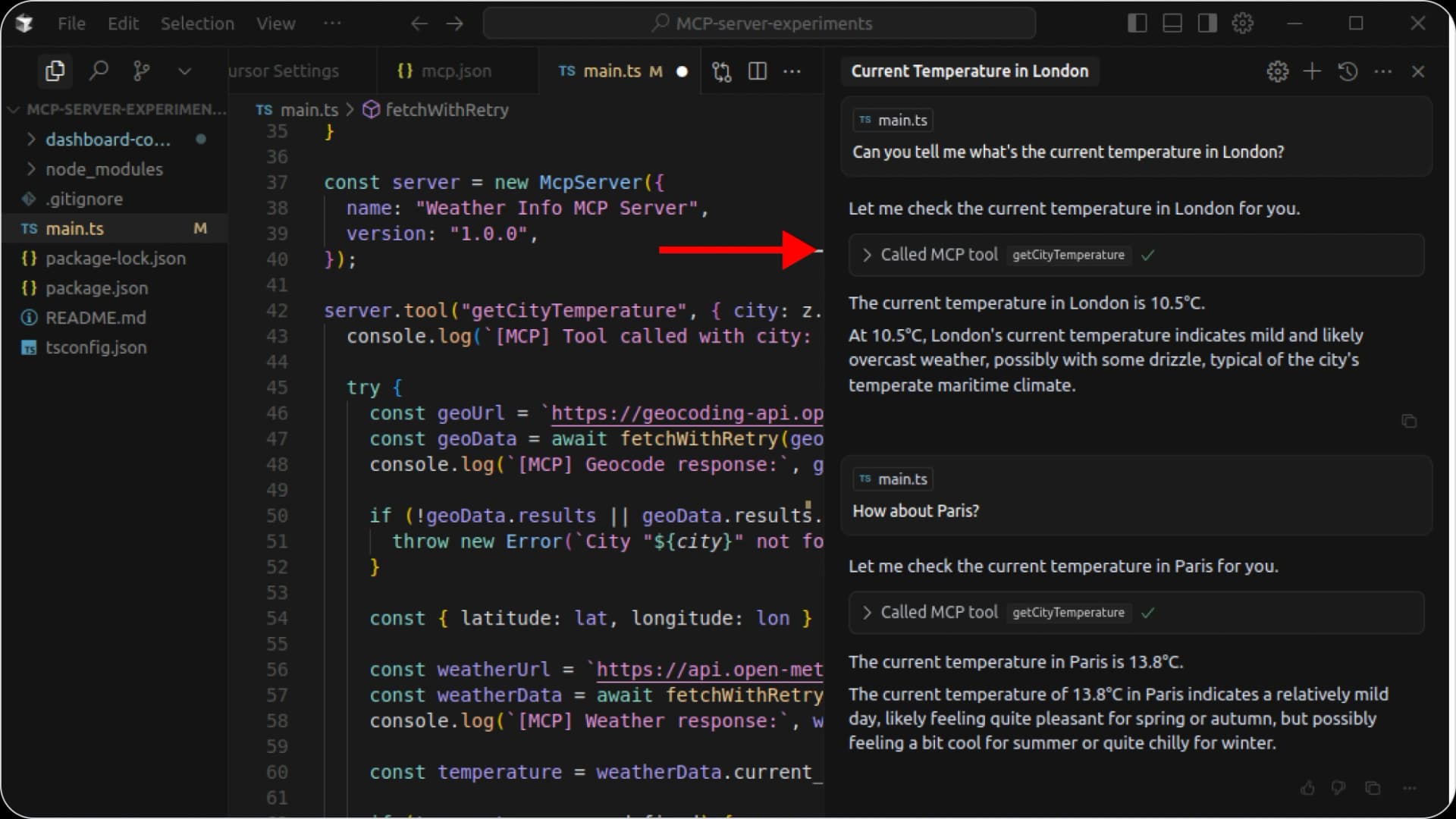This screenshot has height=819, width=1456.
Task: Open the Source Control view icon
Action: pyautogui.click(x=141, y=71)
